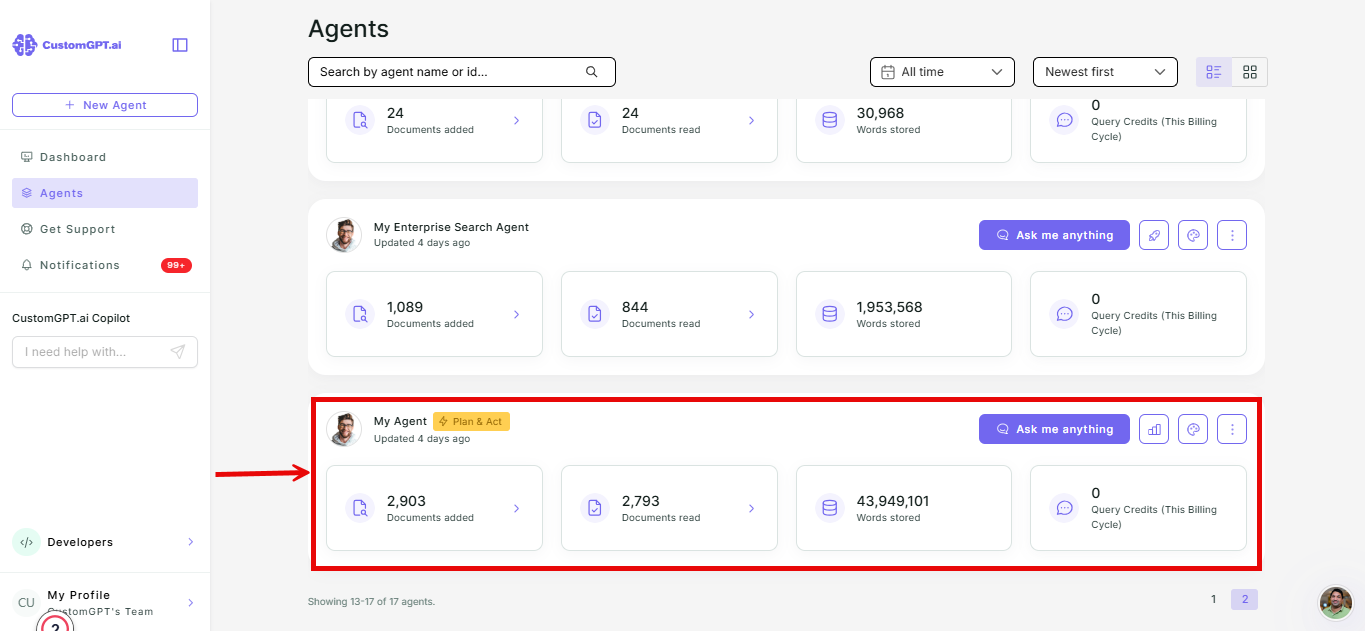Click the calendar icon in date filter
1365x631 pixels.
pos(887,72)
